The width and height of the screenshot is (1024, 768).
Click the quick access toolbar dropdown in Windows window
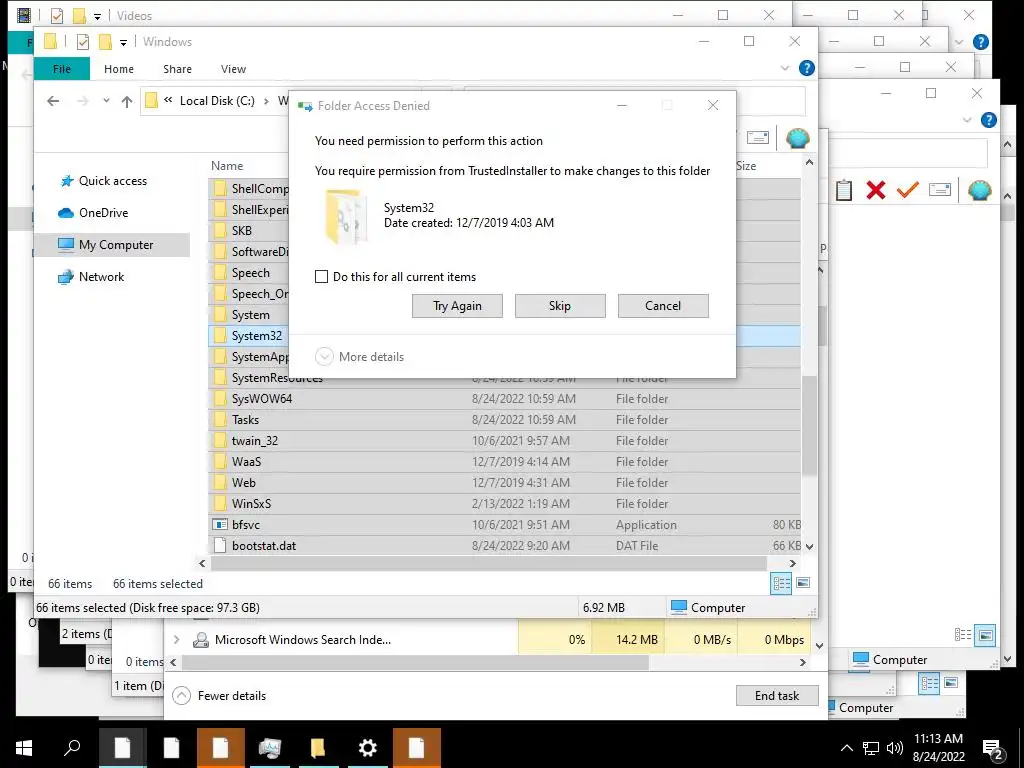point(123,42)
